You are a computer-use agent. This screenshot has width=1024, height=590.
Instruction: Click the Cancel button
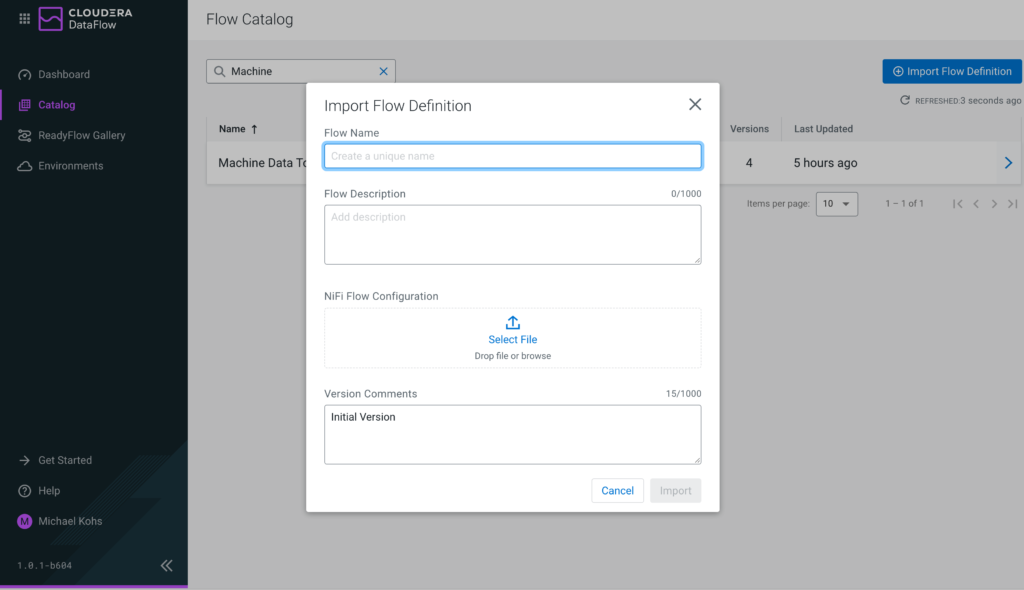pos(617,490)
